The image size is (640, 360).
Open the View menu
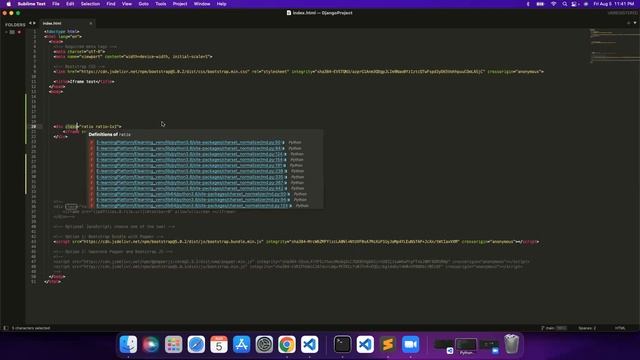127,4
